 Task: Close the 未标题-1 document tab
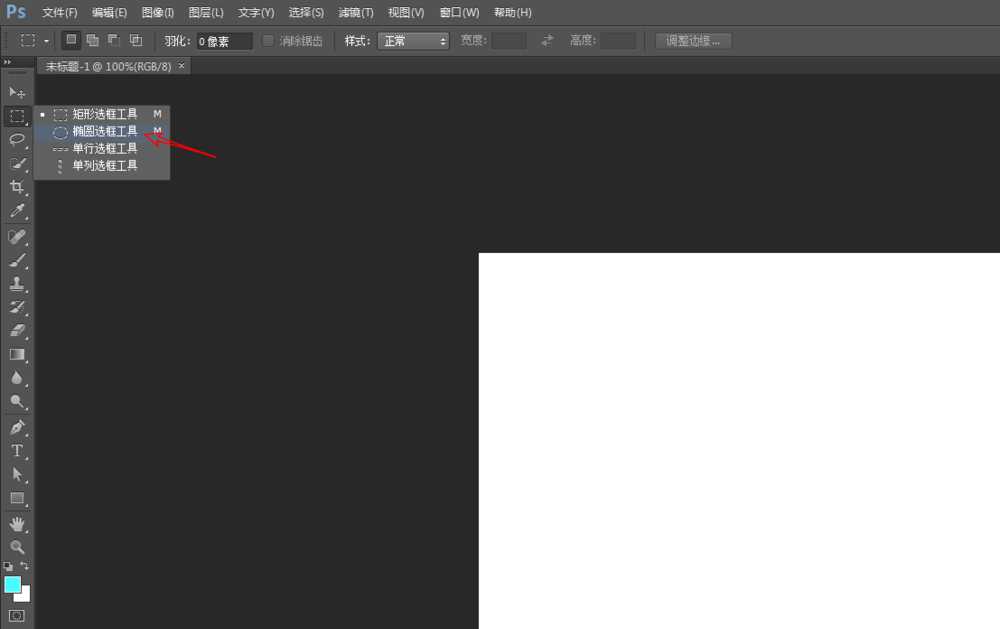[x=182, y=66]
